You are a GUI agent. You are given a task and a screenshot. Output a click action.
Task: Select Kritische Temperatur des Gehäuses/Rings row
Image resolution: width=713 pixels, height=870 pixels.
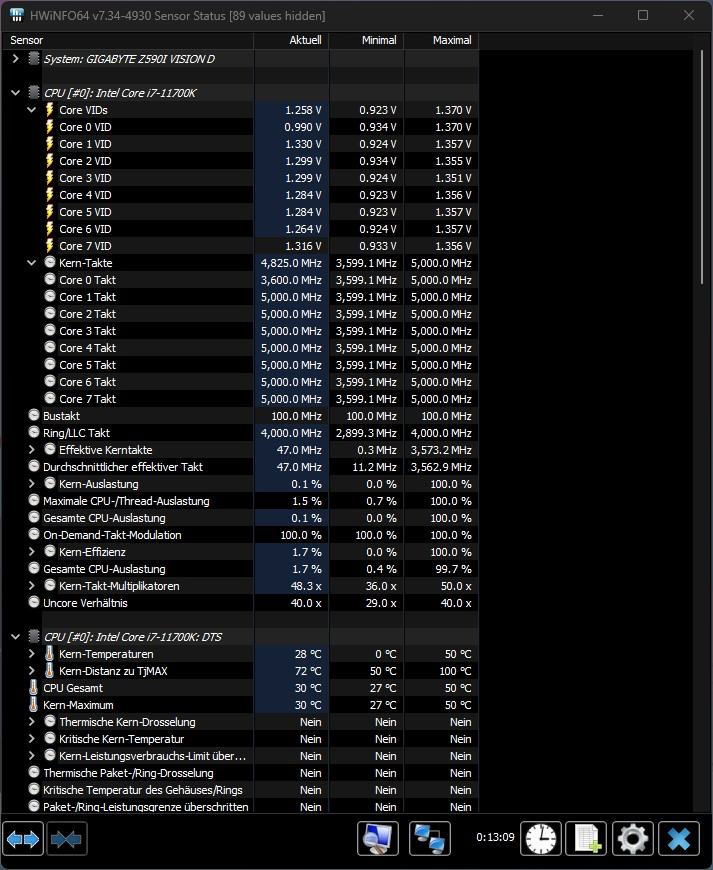pyautogui.click(x=239, y=790)
